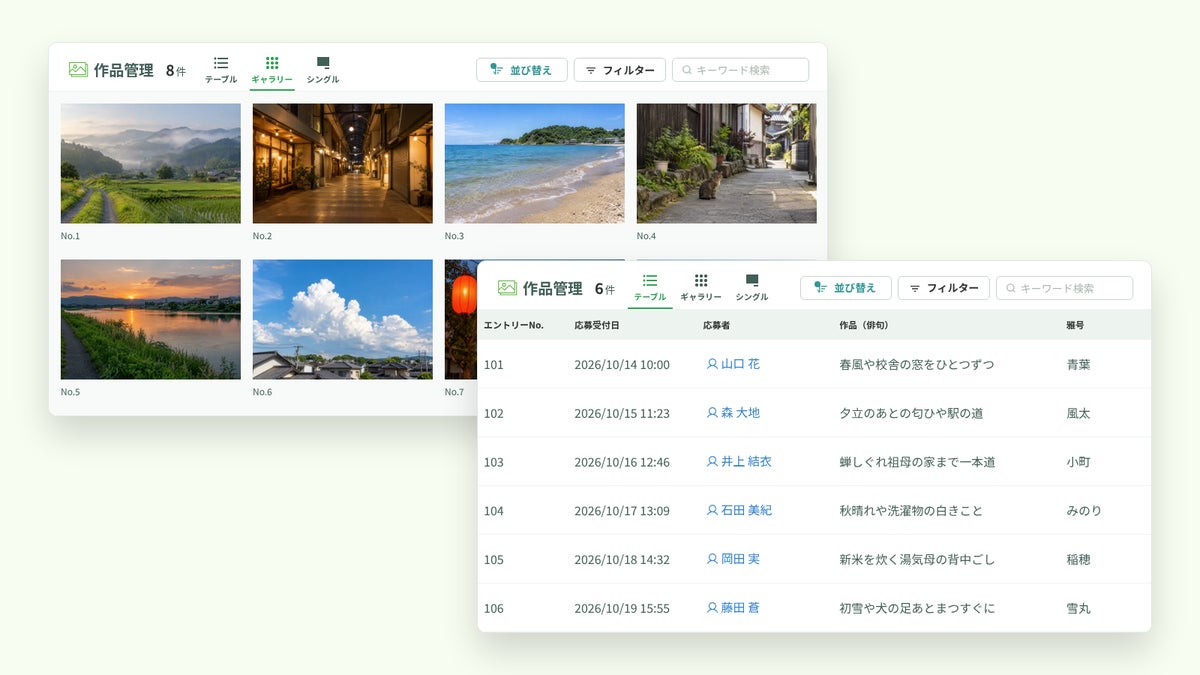The image size is (1200, 675).
Task: Open applicant link 藤田 蒼
Action: [x=733, y=608]
